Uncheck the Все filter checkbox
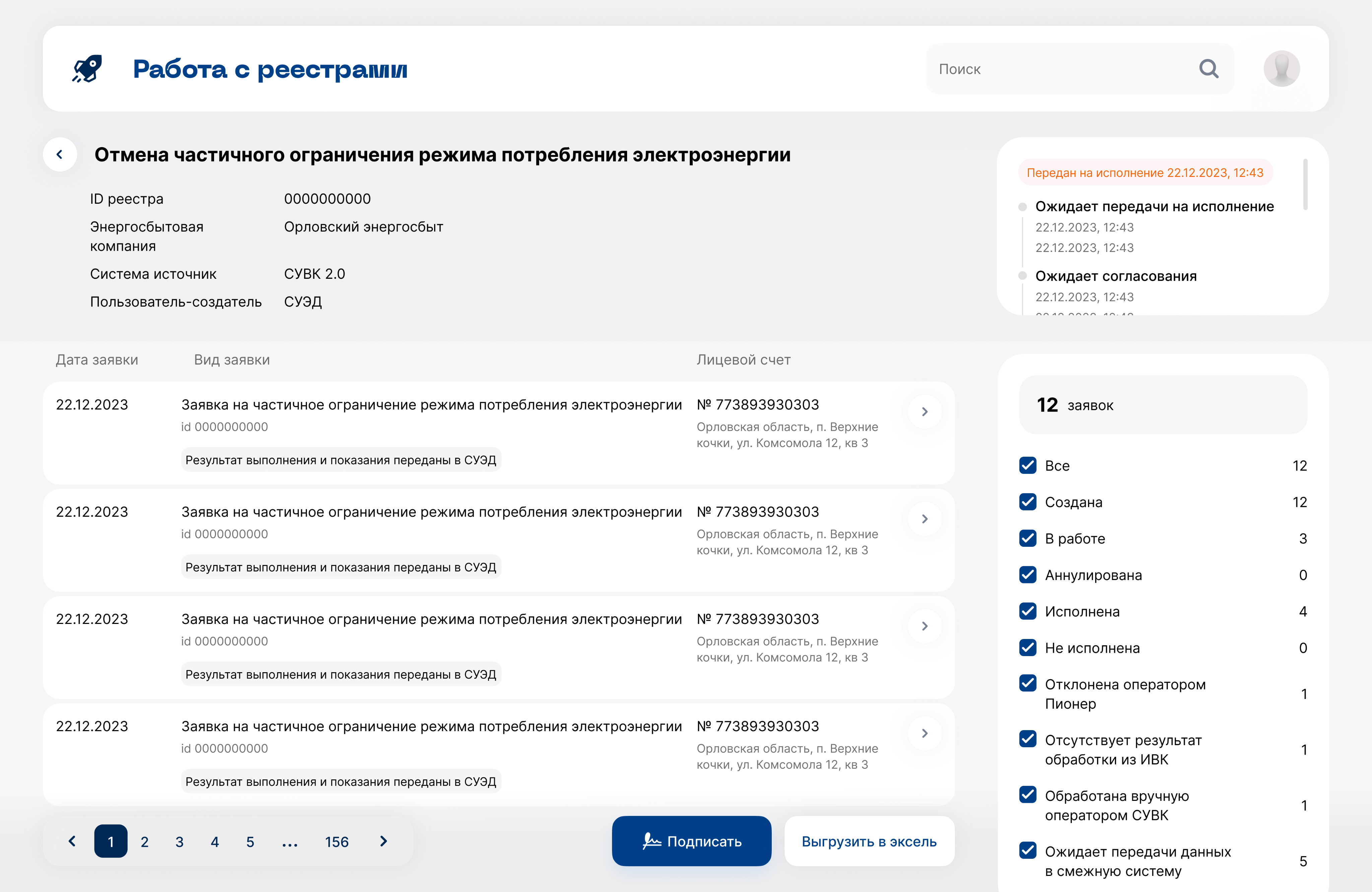 pyautogui.click(x=1027, y=465)
